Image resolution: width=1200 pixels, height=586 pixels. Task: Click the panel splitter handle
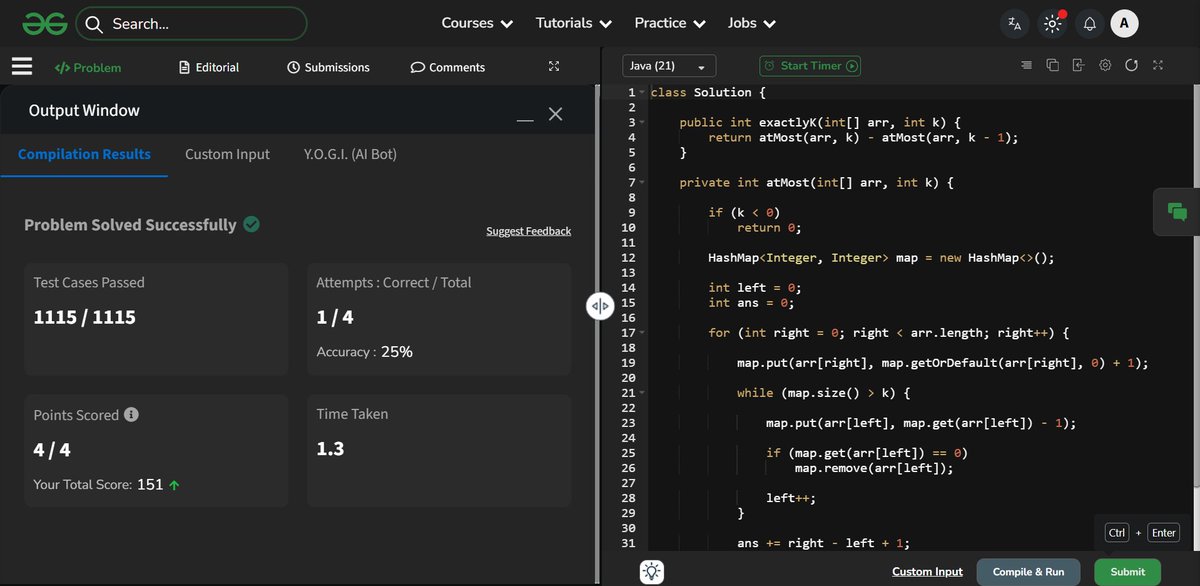point(599,306)
